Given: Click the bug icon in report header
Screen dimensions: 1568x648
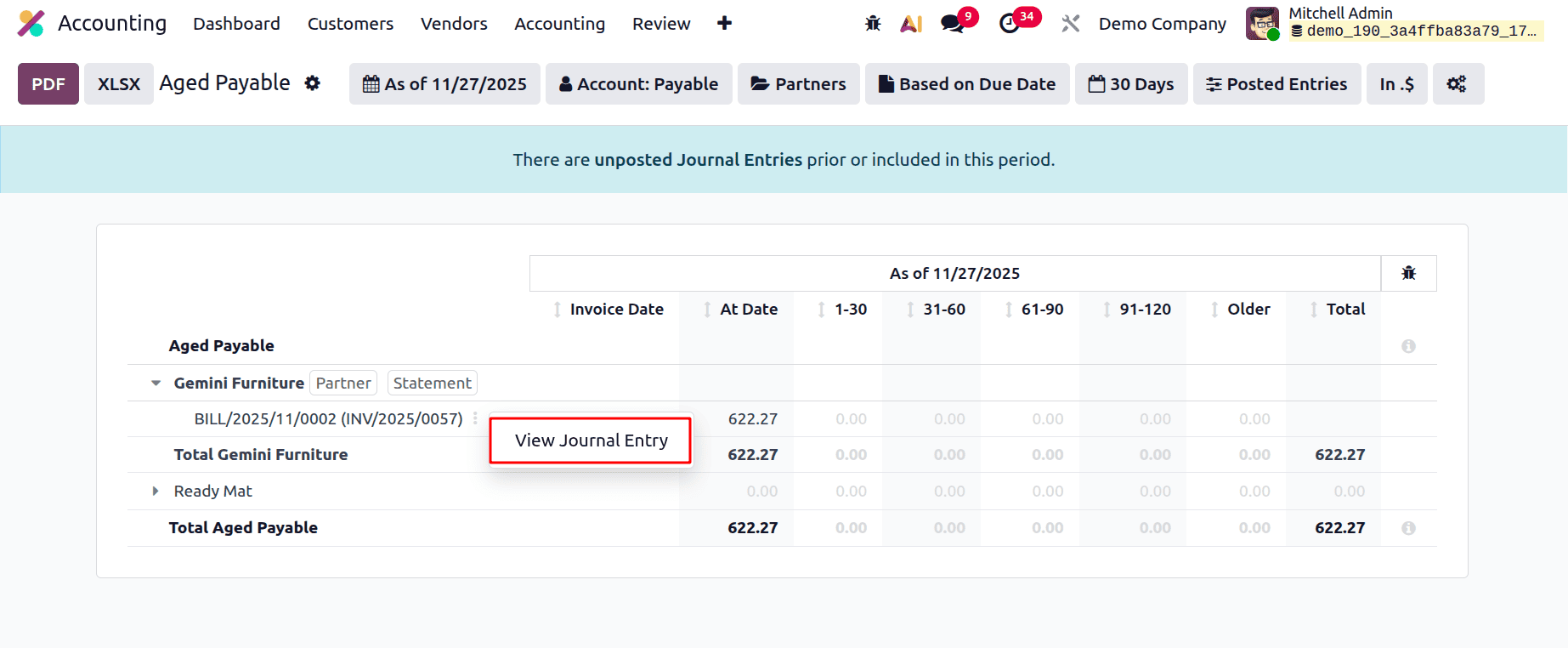Looking at the screenshot, I should click(1408, 273).
